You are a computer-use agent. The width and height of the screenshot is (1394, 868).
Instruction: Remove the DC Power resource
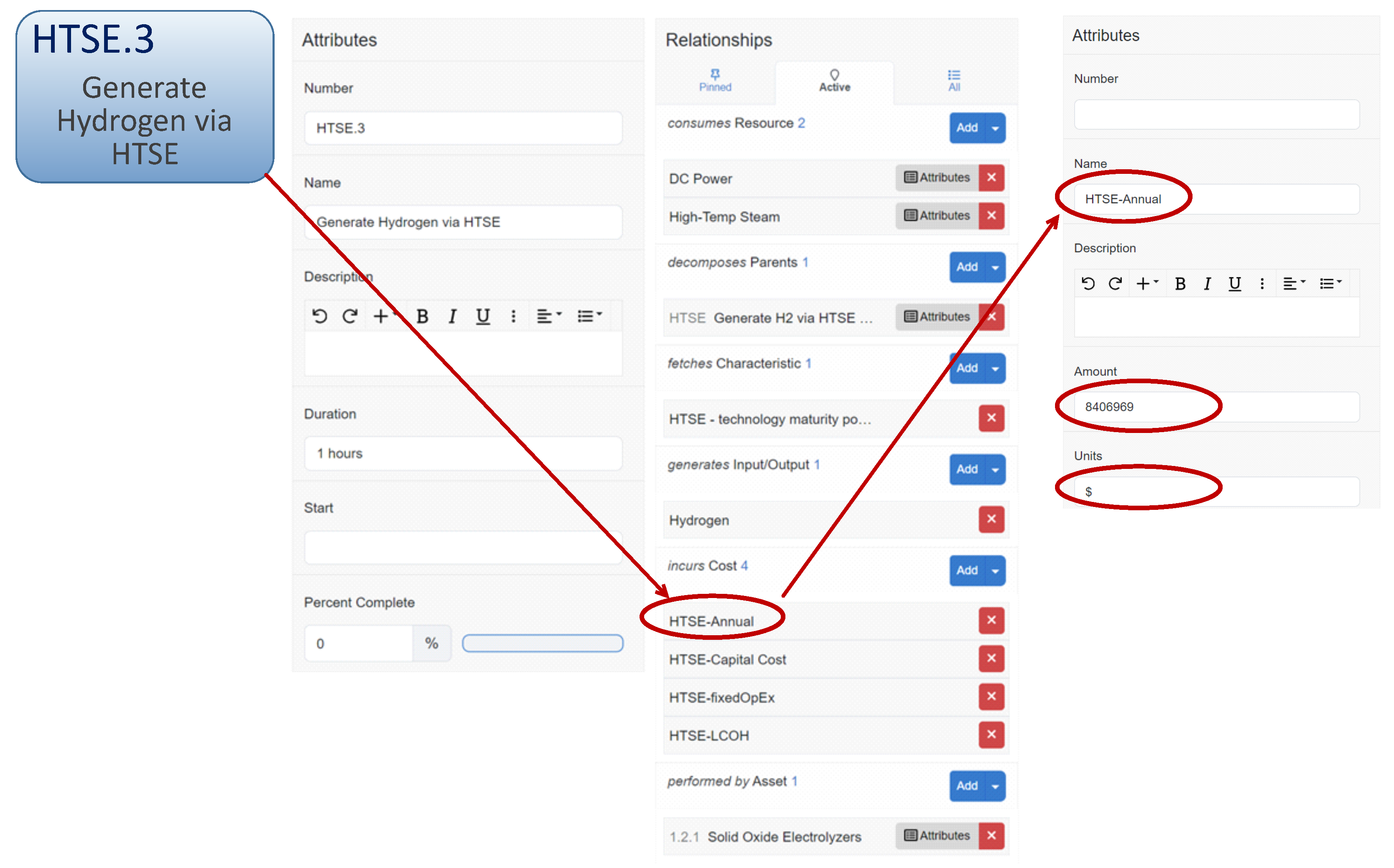pos(991,178)
